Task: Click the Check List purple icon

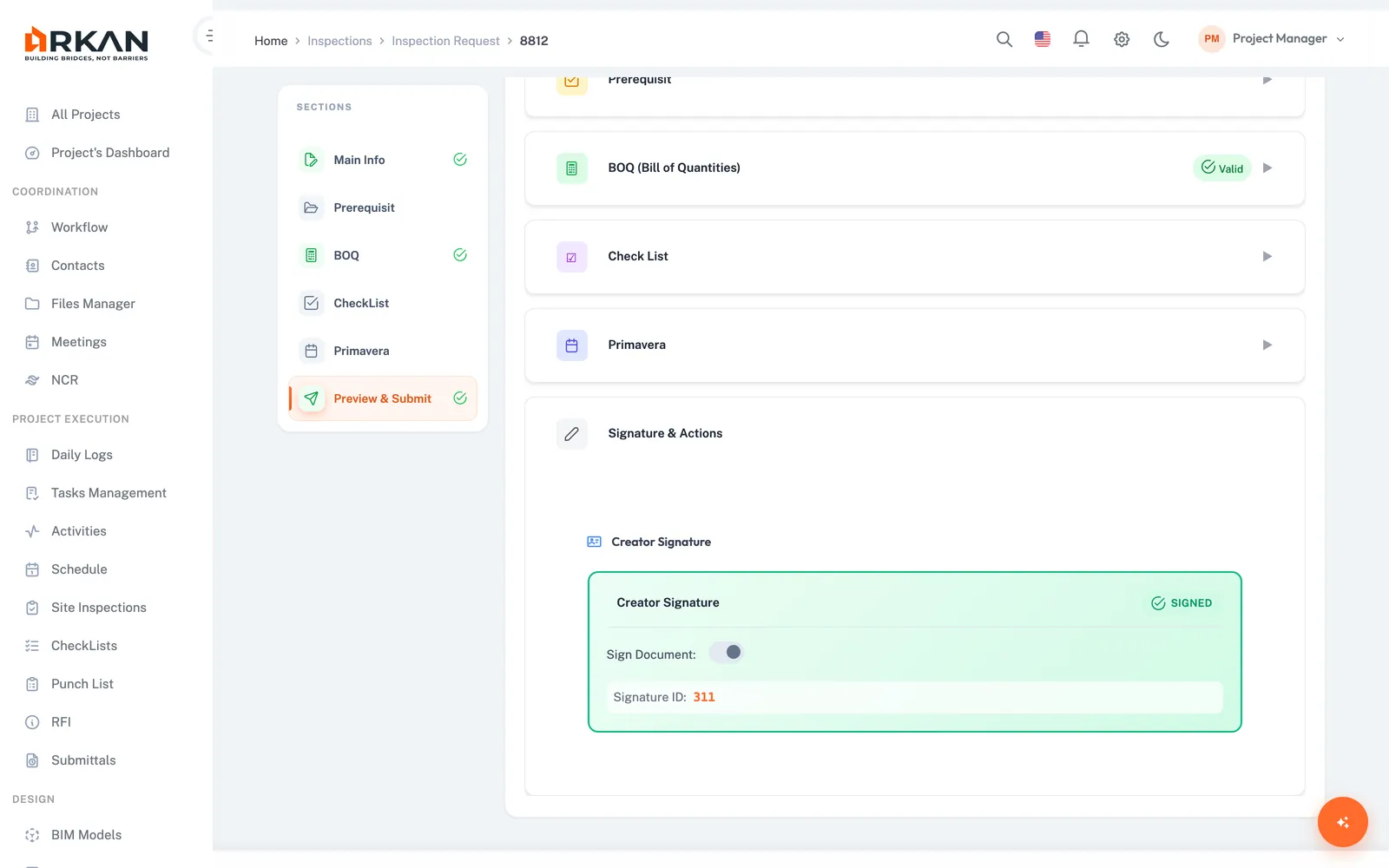Action: 571,257
